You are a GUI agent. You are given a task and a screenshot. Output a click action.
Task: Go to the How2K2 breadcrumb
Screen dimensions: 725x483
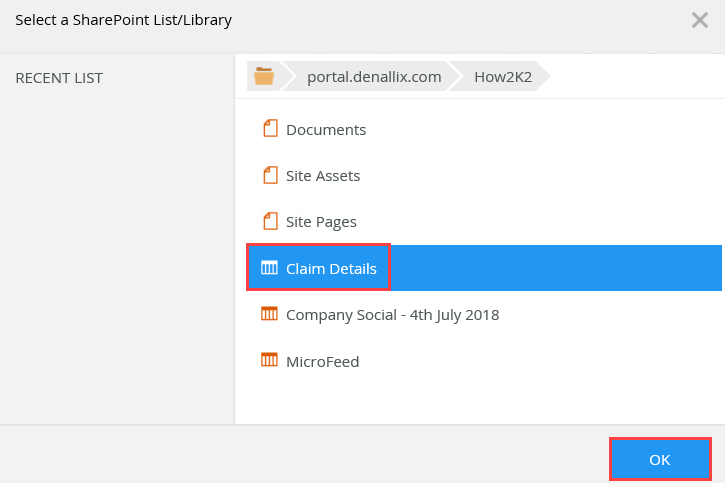coord(503,77)
